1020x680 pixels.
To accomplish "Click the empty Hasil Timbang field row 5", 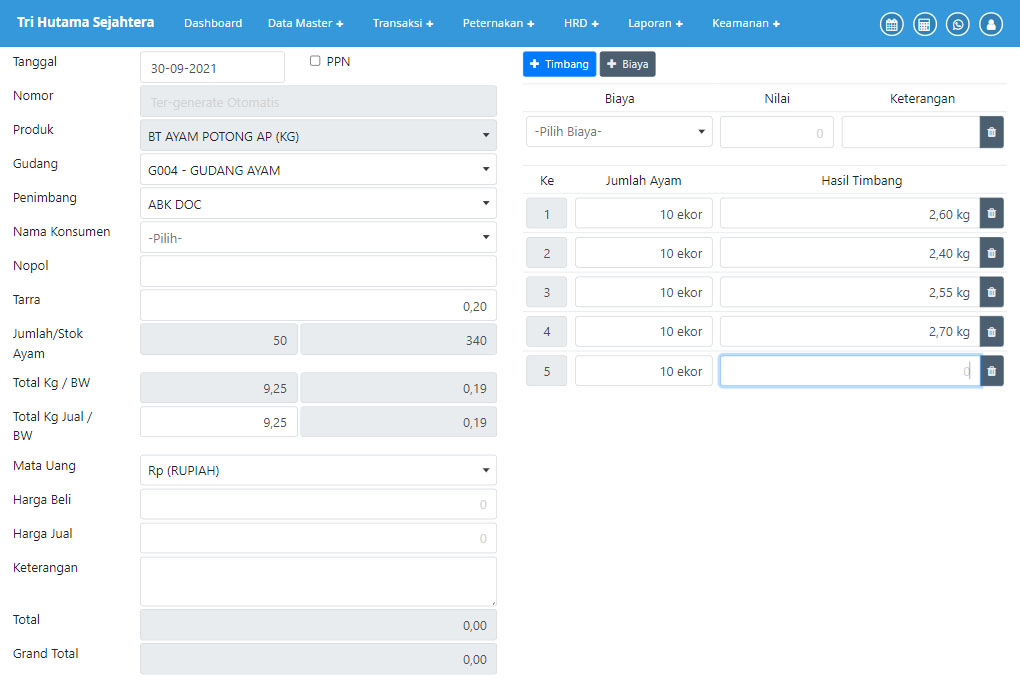I will pyautogui.click(x=850, y=371).
